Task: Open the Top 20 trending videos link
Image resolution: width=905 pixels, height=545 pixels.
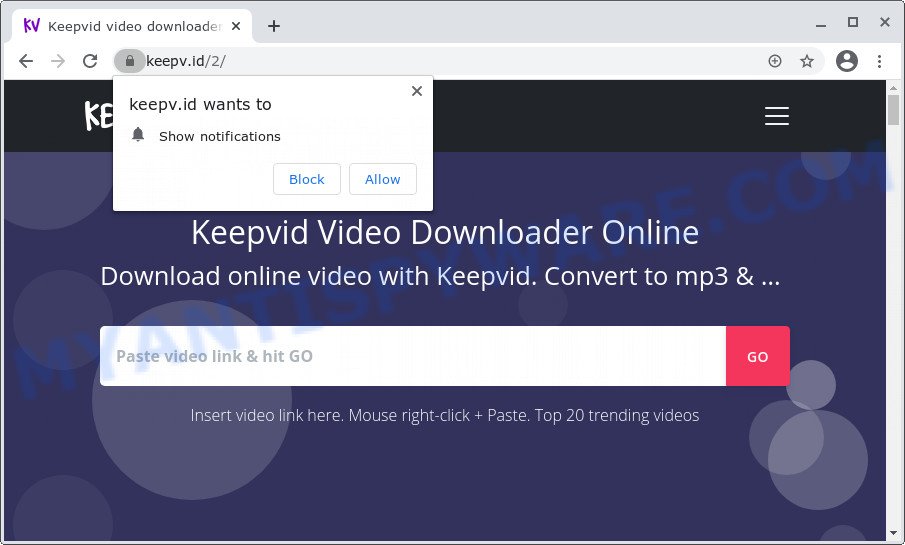Action: point(616,415)
